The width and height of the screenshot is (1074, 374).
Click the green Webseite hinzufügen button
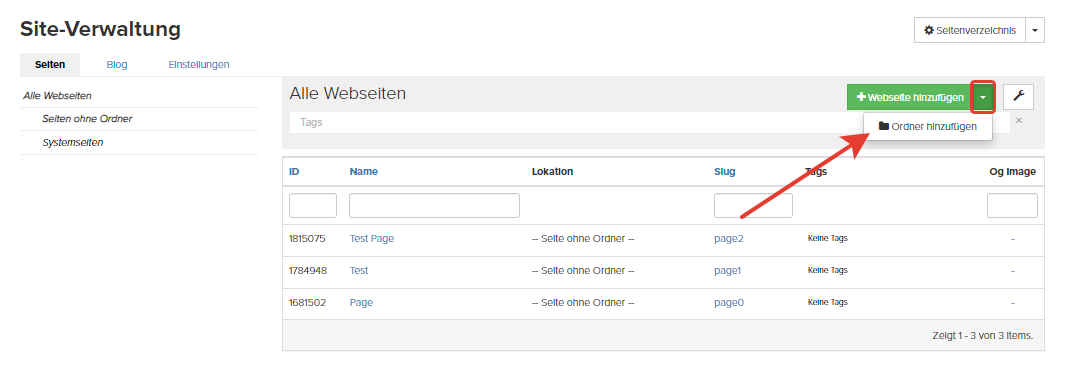click(910, 97)
